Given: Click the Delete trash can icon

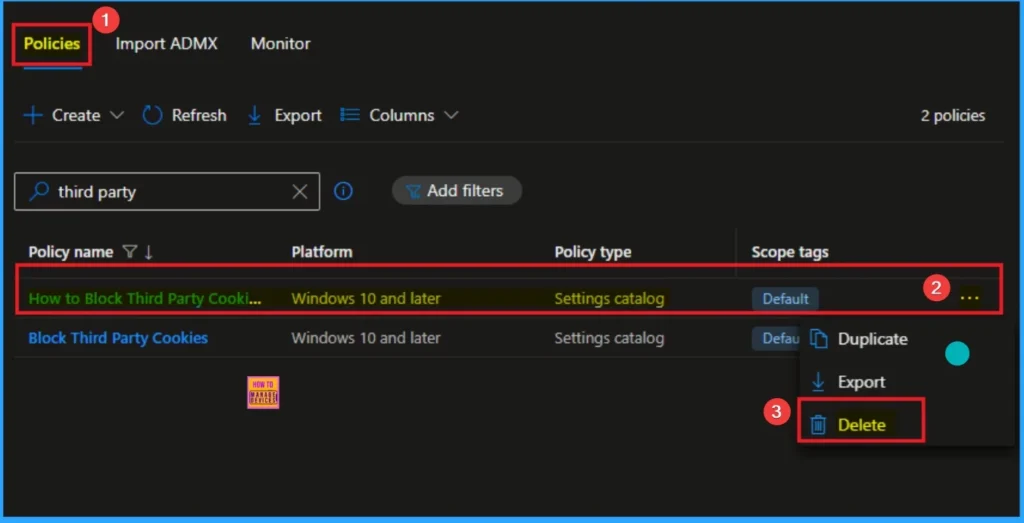Looking at the screenshot, I should coord(818,425).
